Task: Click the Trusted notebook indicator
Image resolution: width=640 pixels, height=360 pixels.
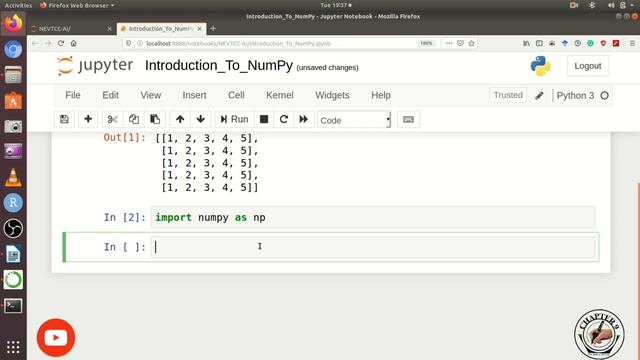Action: coord(508,95)
